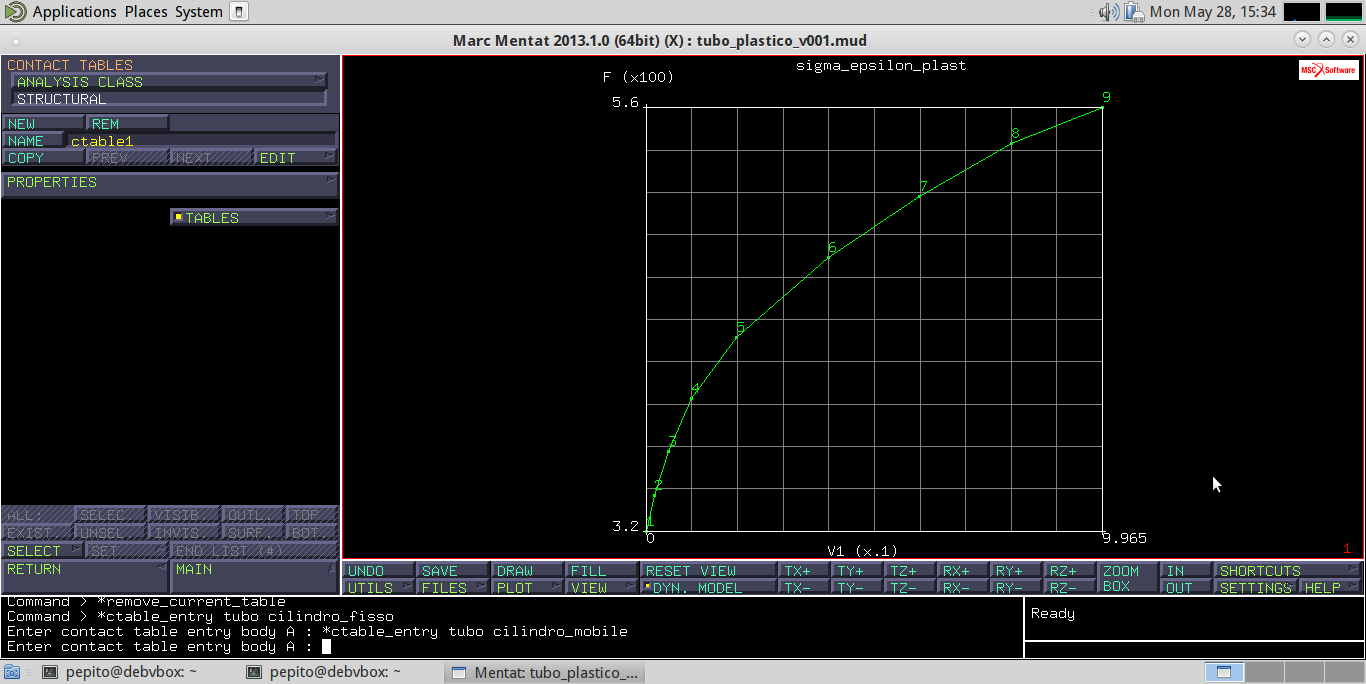Click the command prompt input line
The height and width of the screenshot is (684, 1366).
512,647
